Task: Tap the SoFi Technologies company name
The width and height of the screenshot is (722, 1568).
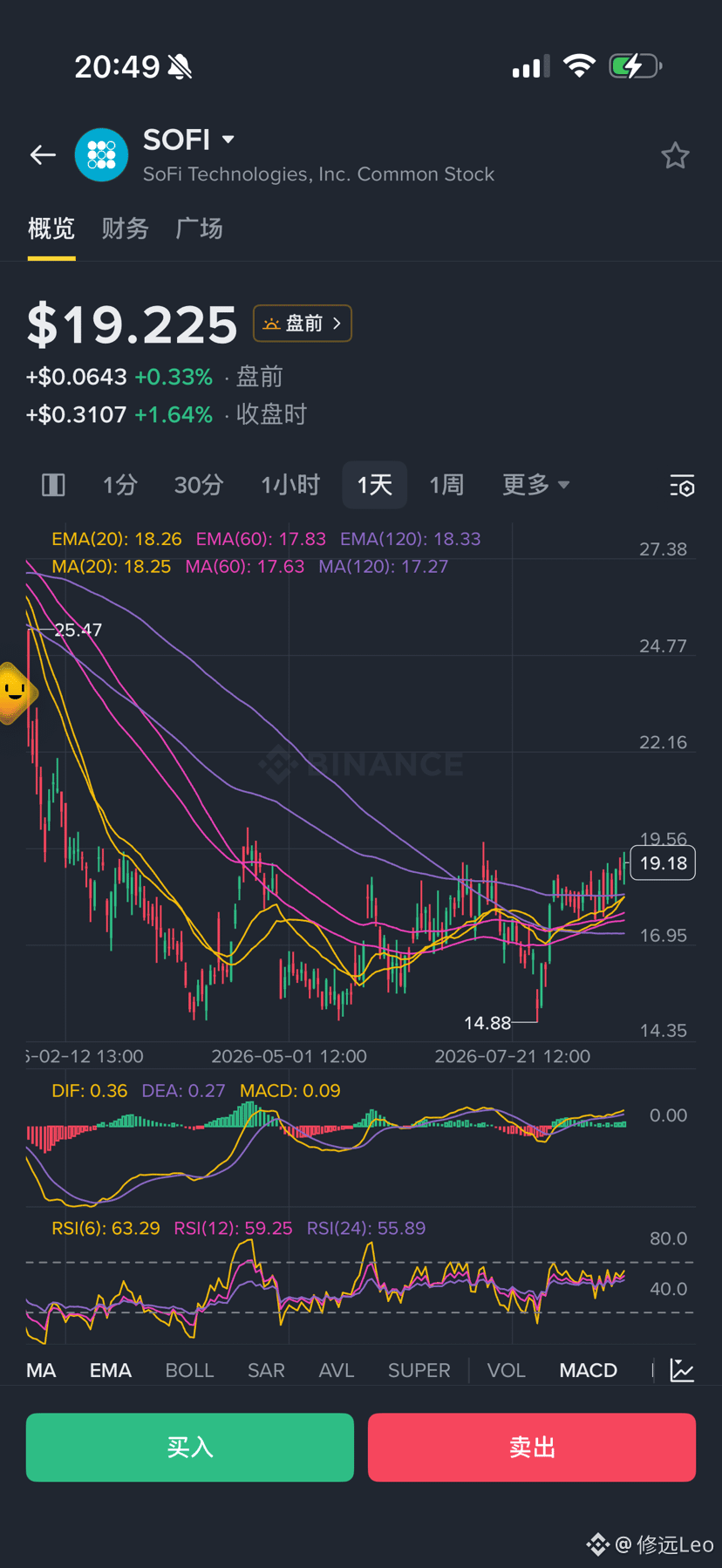Action: tap(318, 174)
